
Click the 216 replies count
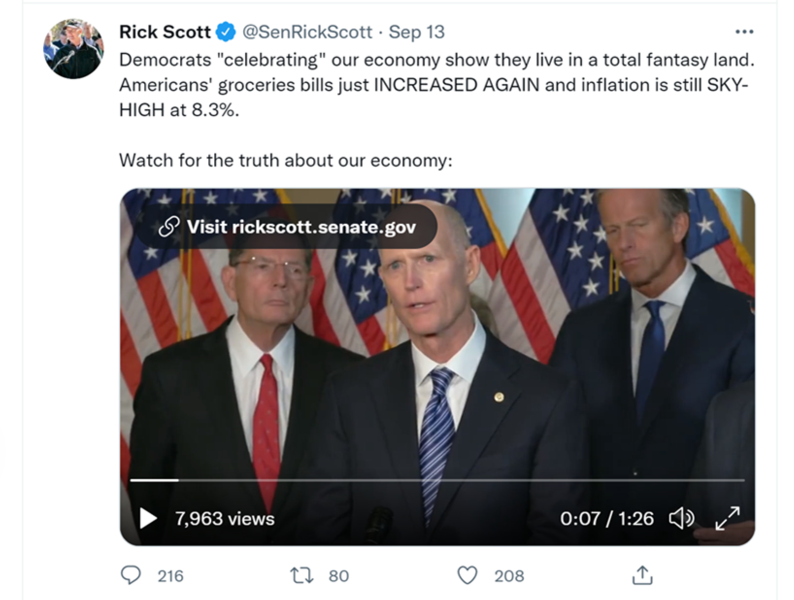171,575
